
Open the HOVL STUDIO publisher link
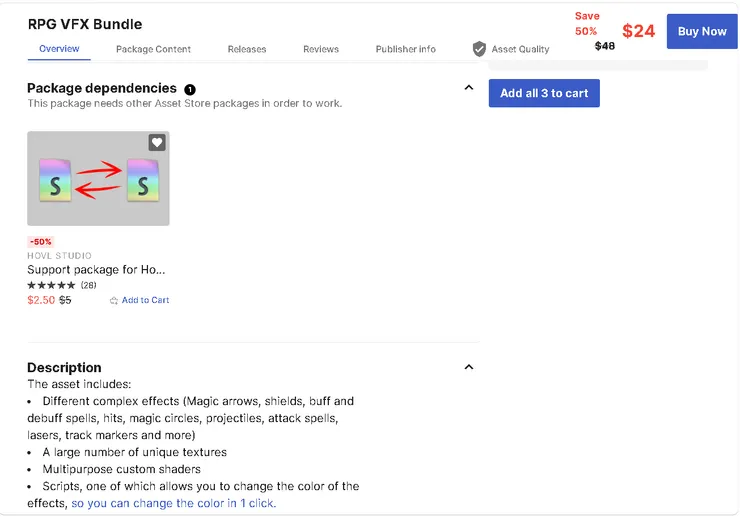coord(59,256)
